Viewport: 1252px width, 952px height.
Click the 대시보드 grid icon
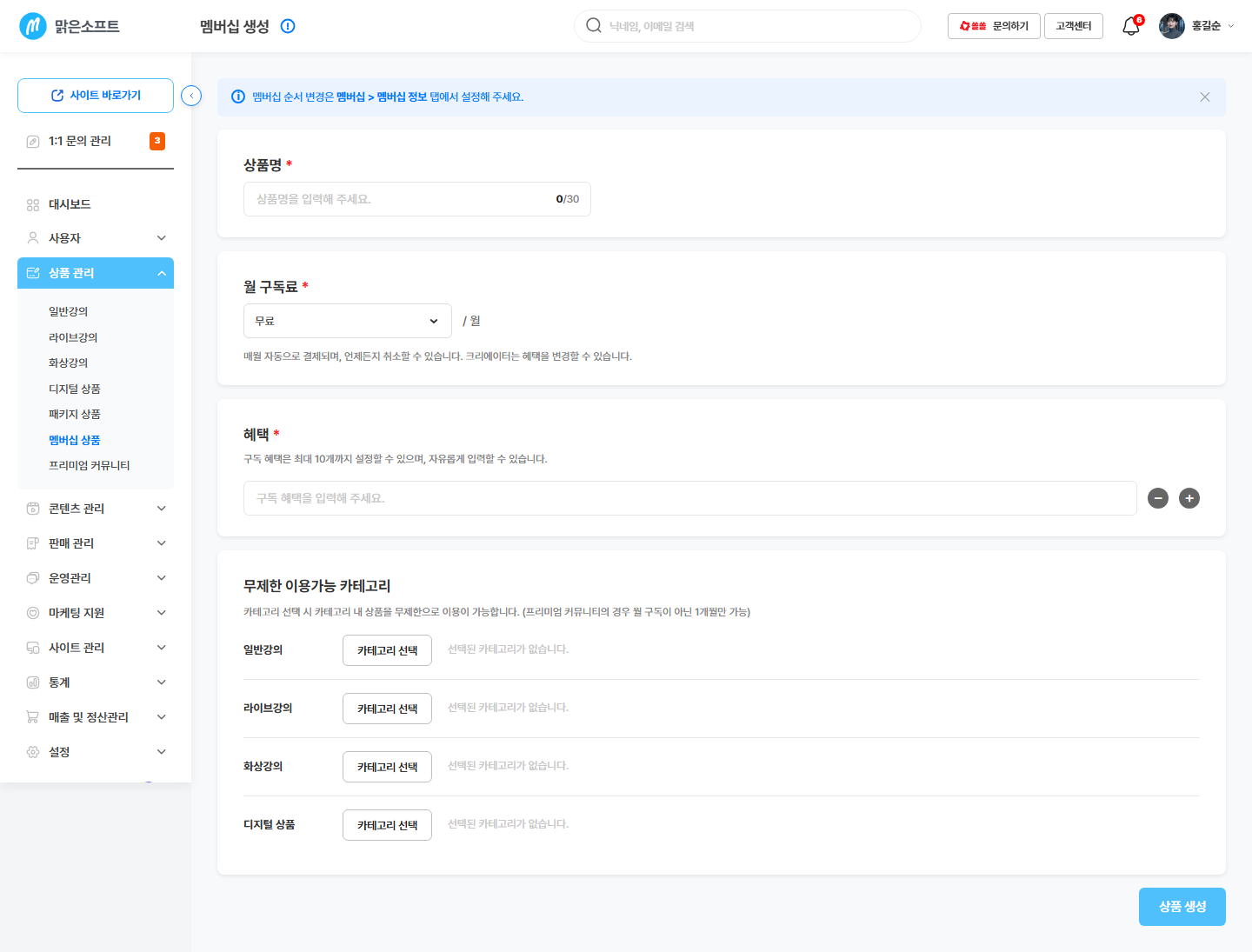tap(33, 205)
